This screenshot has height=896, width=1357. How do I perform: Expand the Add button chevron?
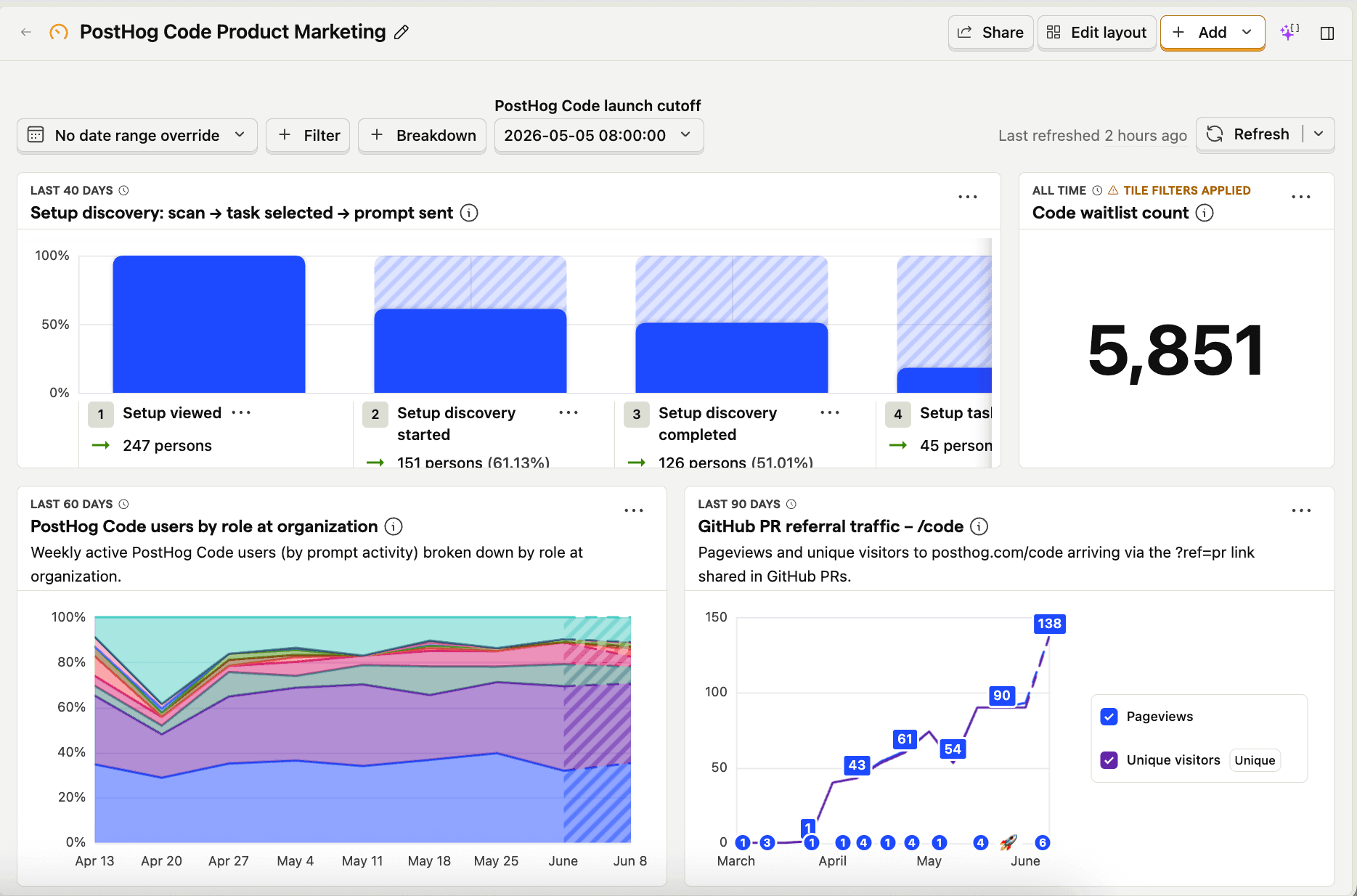pyautogui.click(x=1247, y=33)
